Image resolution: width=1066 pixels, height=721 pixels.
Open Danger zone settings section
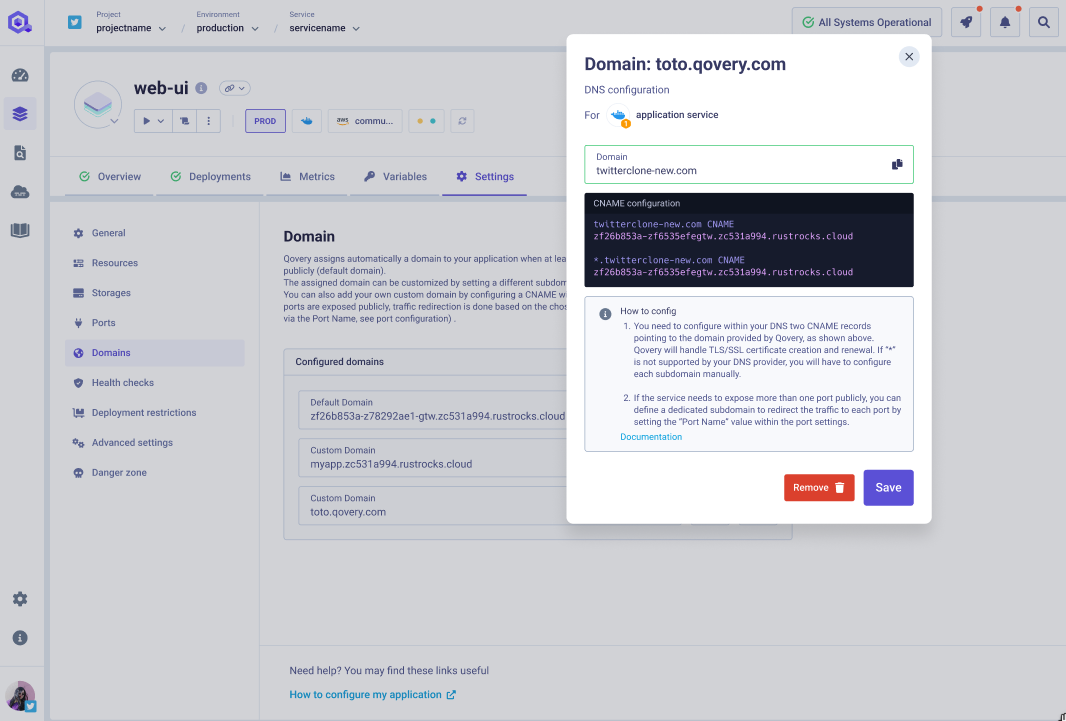[155, 472]
